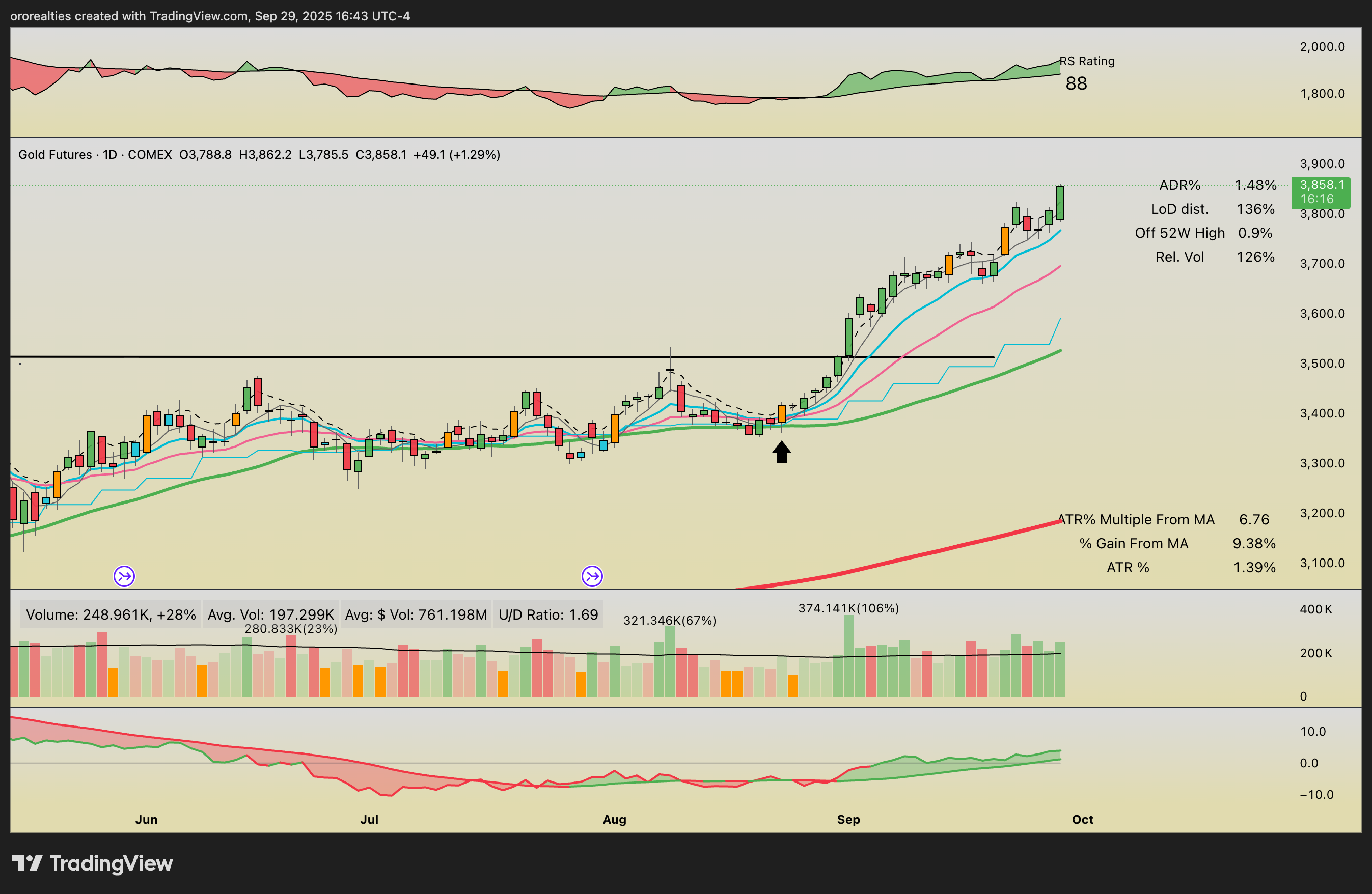Screen dimensions: 1372x894
Task: Click the RS Rating 88 value
Action: click(x=1076, y=83)
